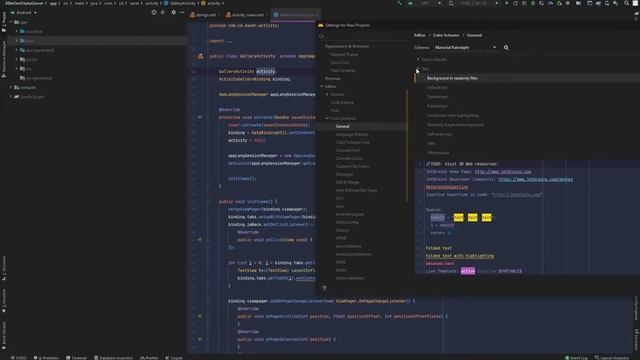640x360 pixels.
Task: Click the class gutter icon near GalleryActivity
Action: pyautogui.click(x=200, y=56)
